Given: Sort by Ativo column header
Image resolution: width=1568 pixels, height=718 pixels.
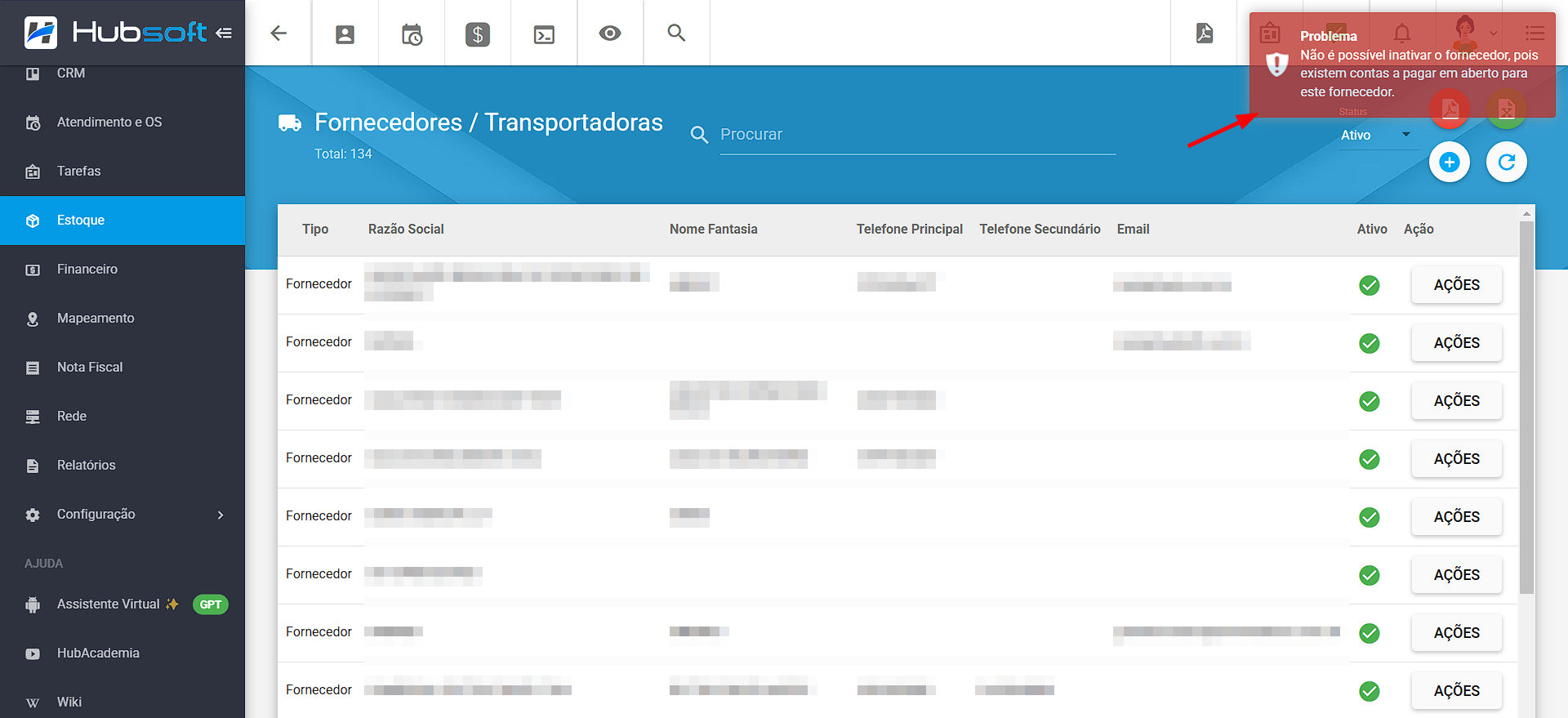Looking at the screenshot, I should [1372, 230].
